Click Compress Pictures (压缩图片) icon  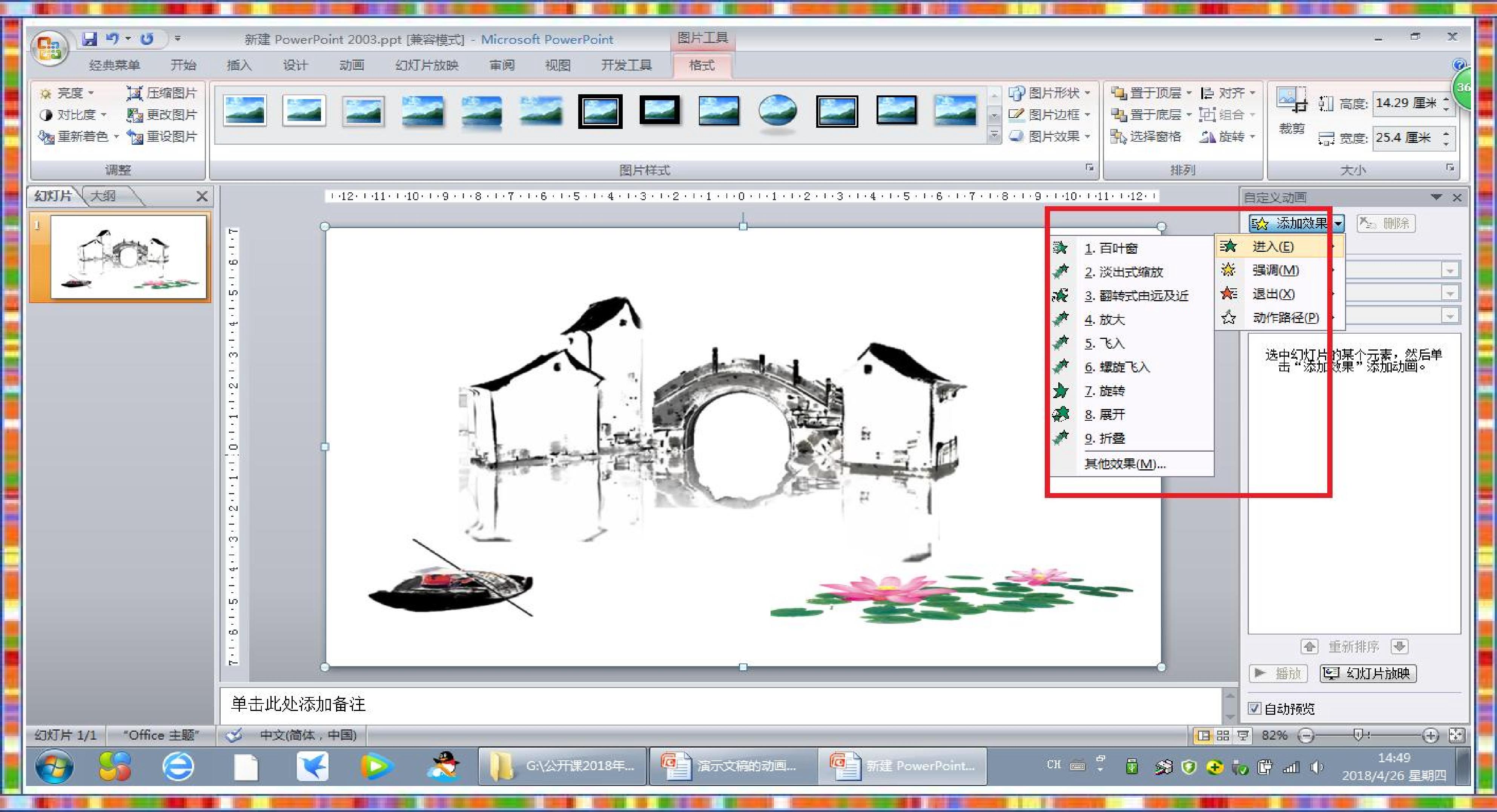tap(134, 93)
